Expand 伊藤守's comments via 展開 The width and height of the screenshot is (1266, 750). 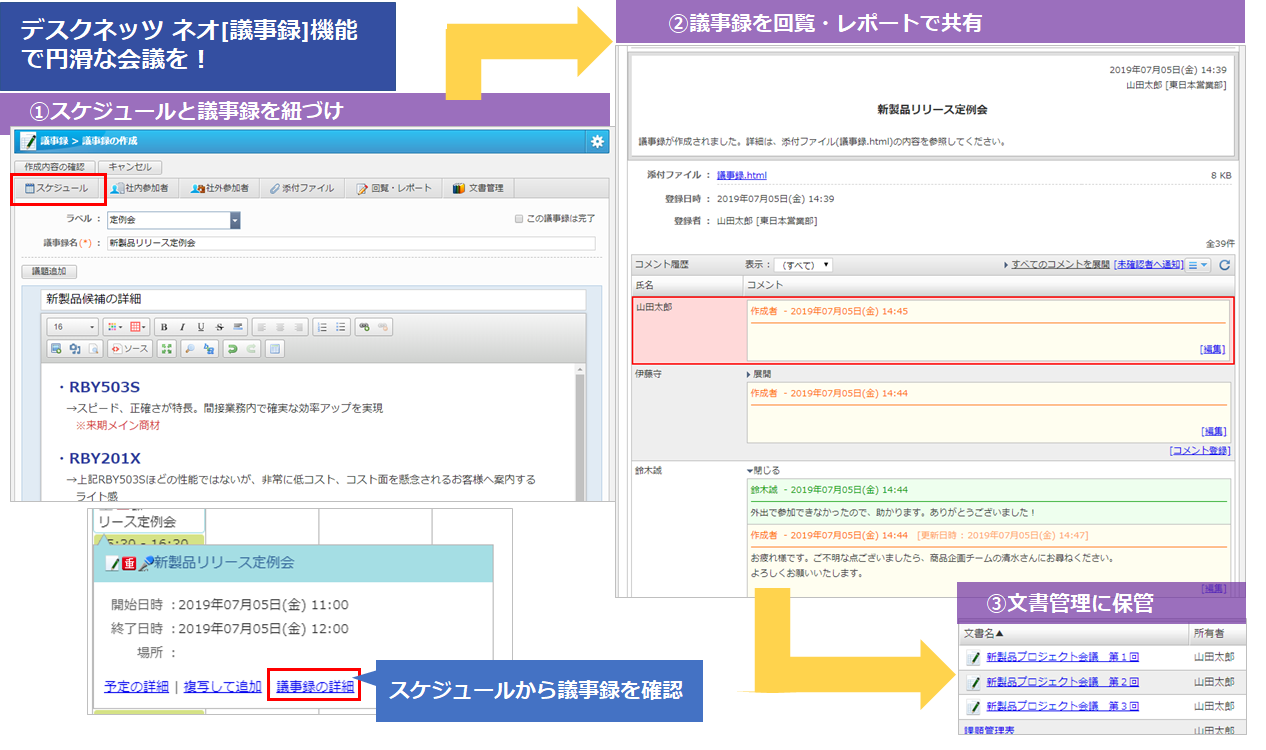(760, 374)
